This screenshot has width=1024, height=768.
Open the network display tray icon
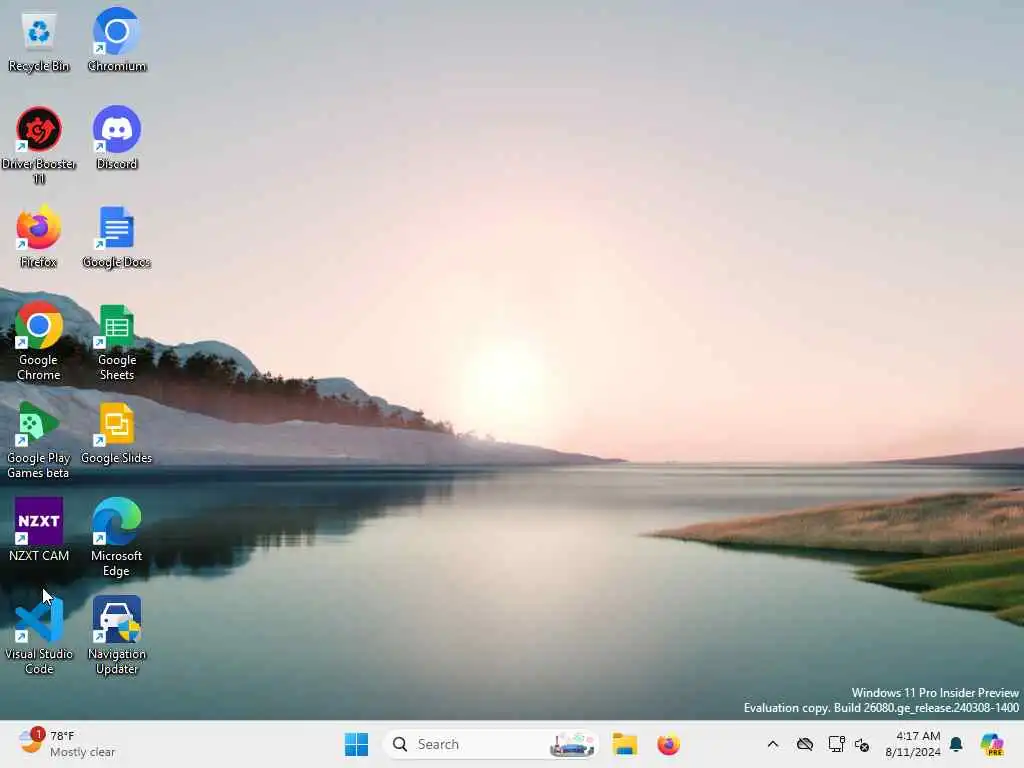[837, 744]
